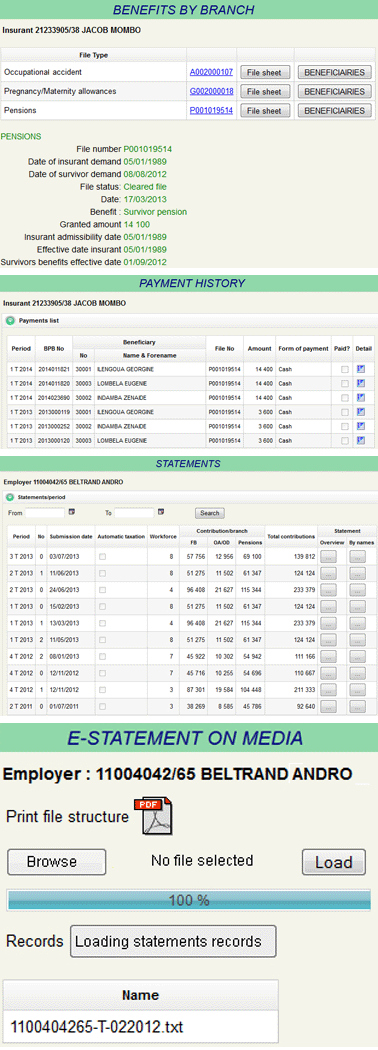Screen dimensions: 378x1050
Task: Open File sheet for Occupational accident
Action: [264, 72]
